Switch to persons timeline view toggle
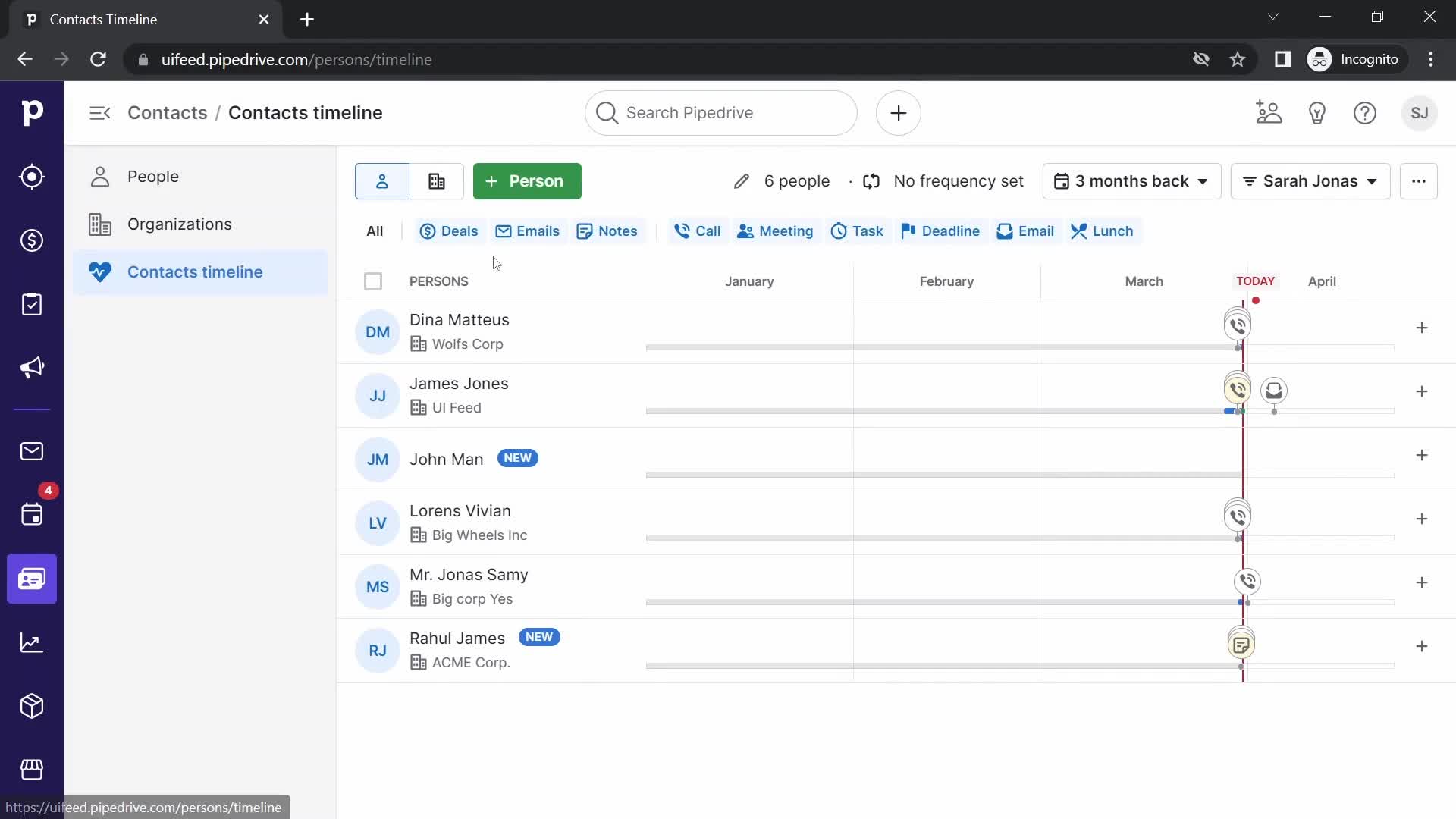The width and height of the screenshot is (1456, 819). 382,181
